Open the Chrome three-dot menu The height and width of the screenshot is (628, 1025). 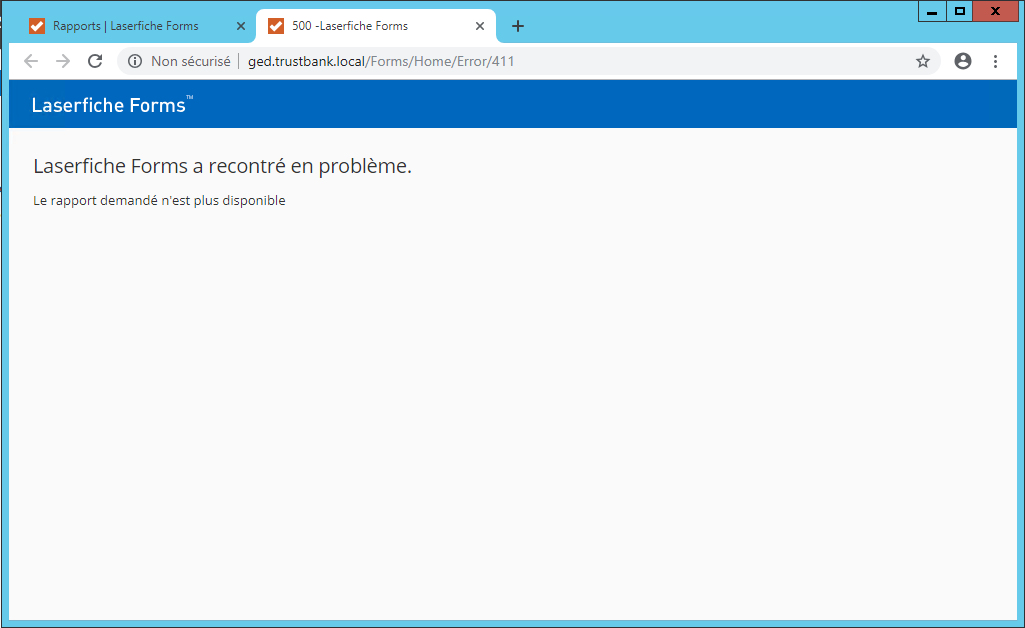pos(995,61)
